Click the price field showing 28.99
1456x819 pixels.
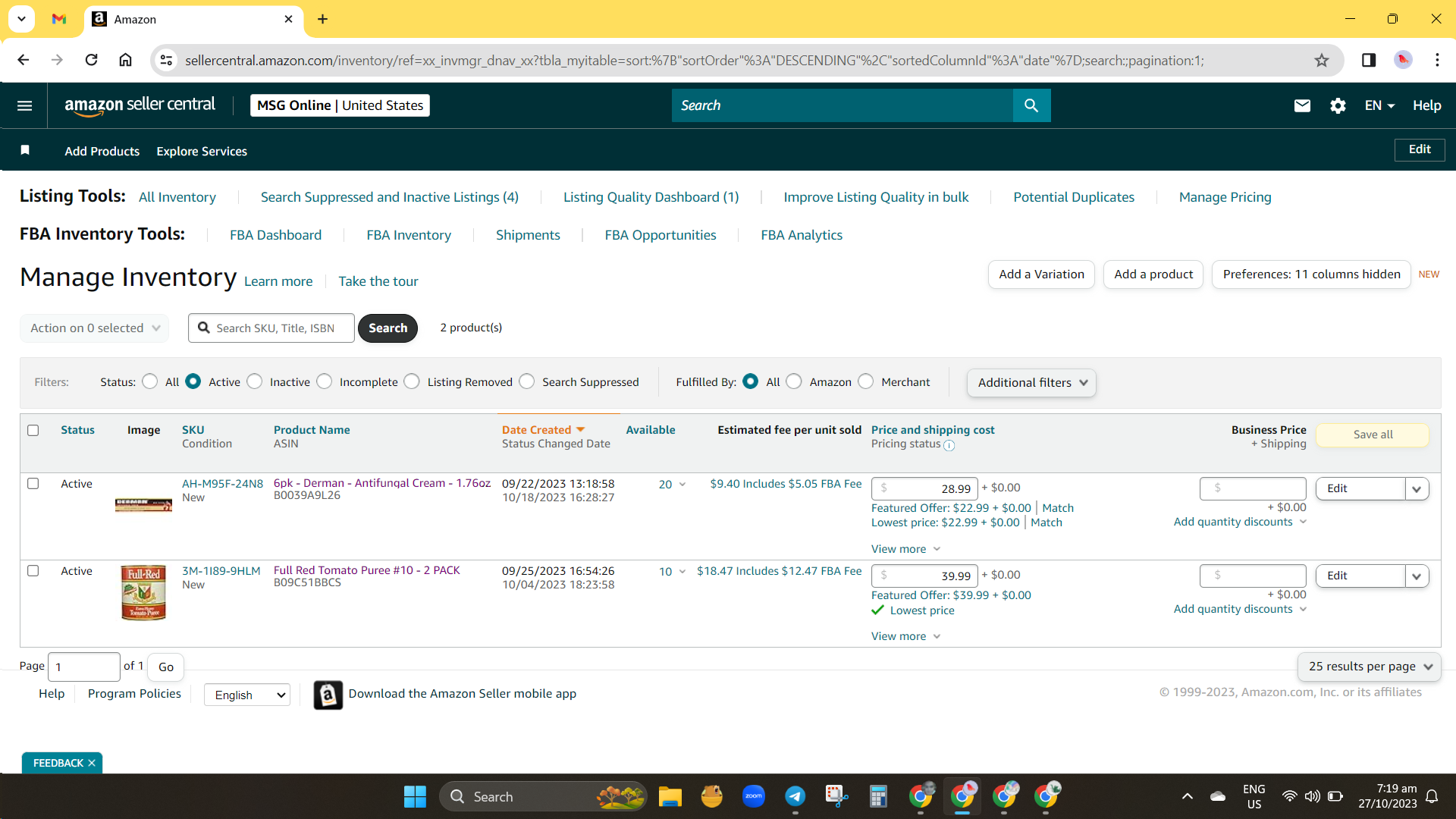coord(924,489)
